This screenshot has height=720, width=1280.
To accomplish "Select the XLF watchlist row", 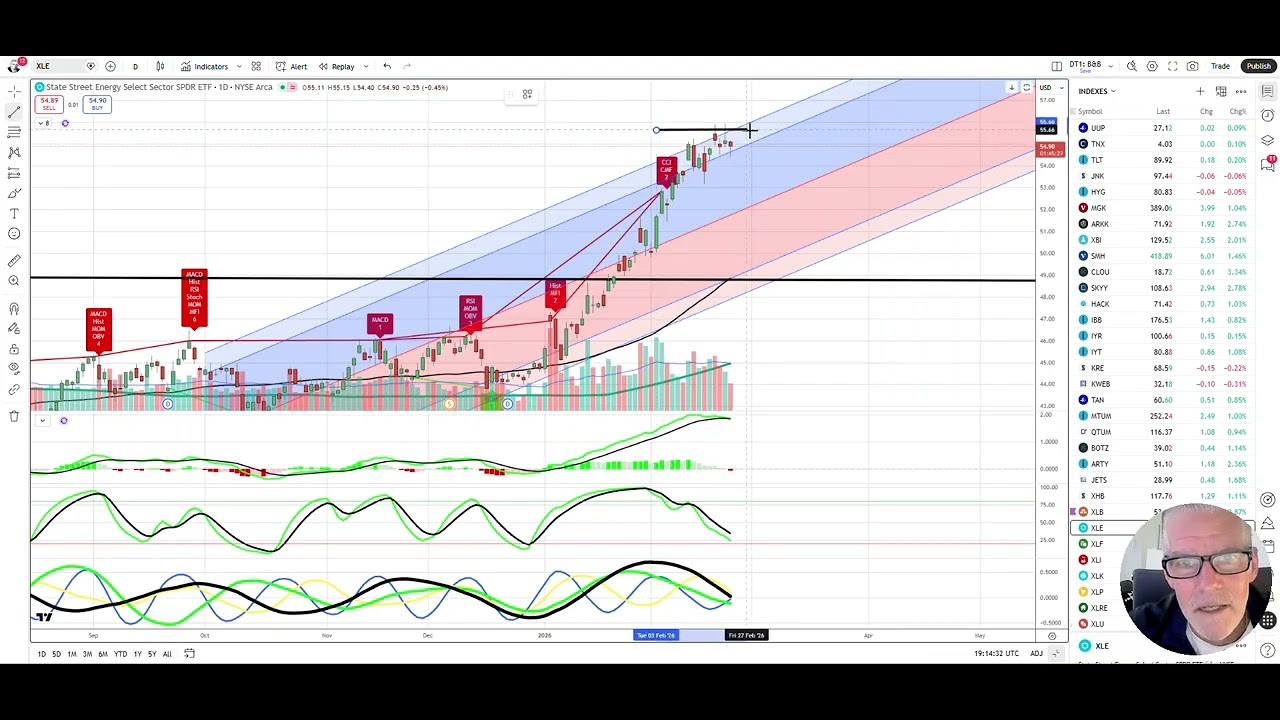I will pyautogui.click(x=1163, y=544).
